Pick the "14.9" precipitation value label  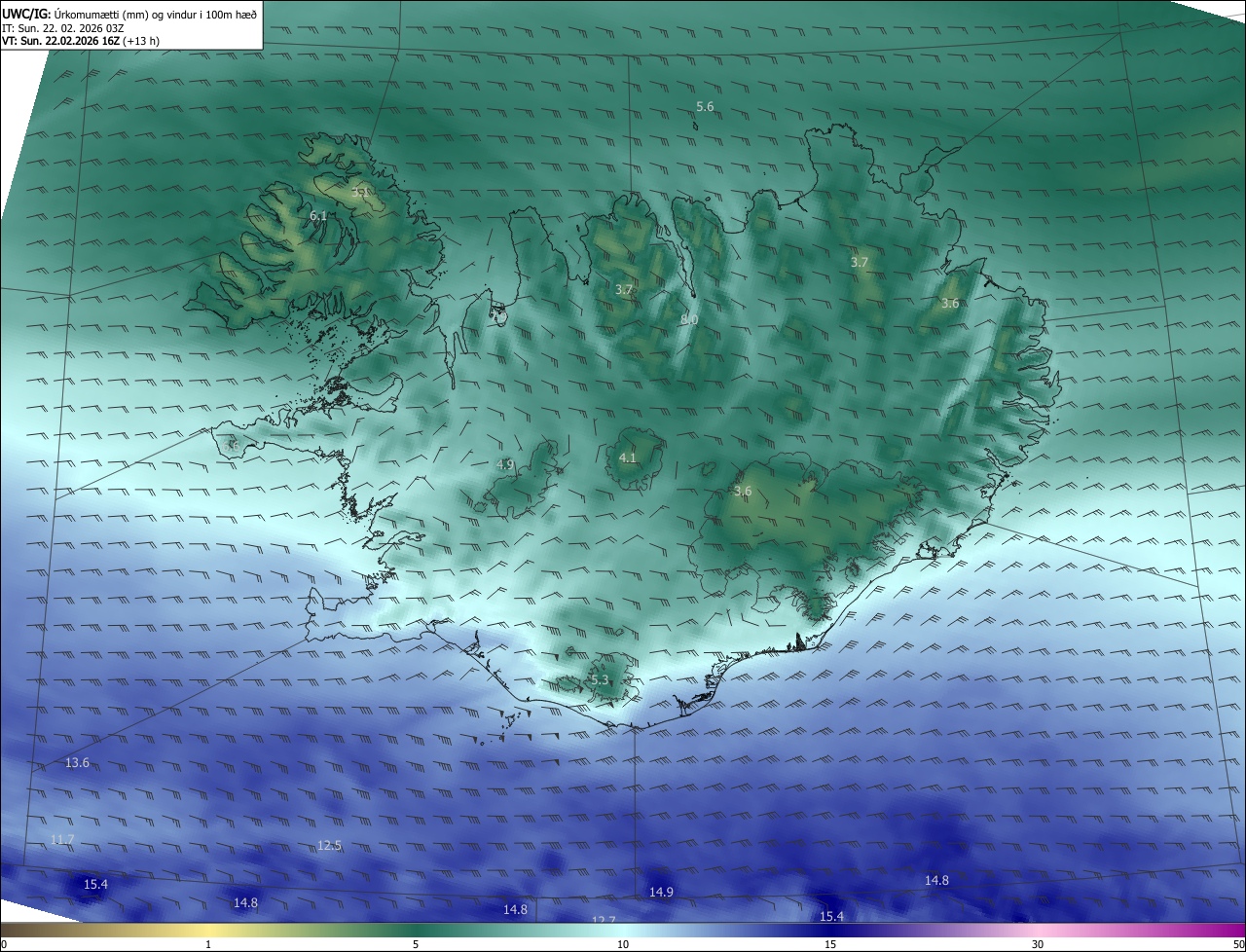pos(661,892)
